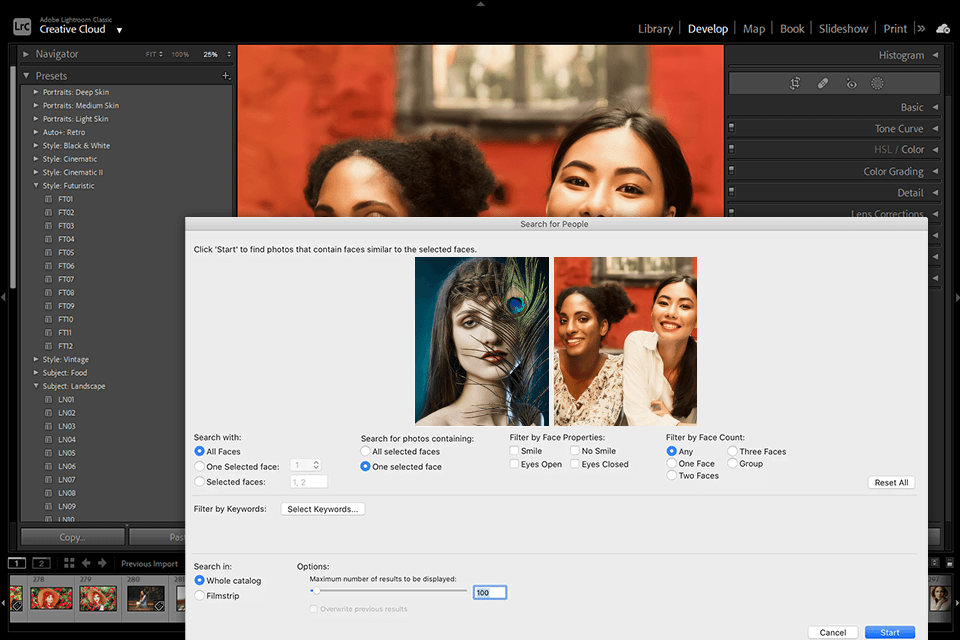Click the maximum results field showing 100
The image size is (960, 640).
[490, 592]
